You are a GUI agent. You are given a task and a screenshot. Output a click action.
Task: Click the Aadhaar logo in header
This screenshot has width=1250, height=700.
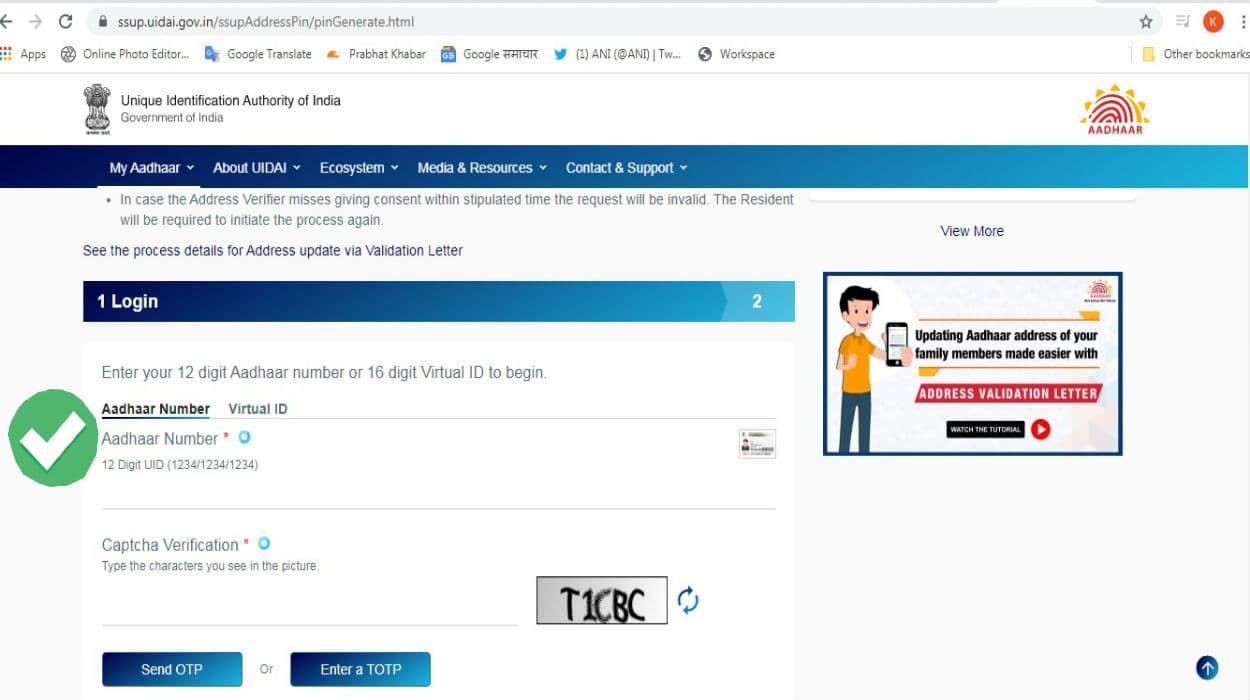click(x=1114, y=110)
